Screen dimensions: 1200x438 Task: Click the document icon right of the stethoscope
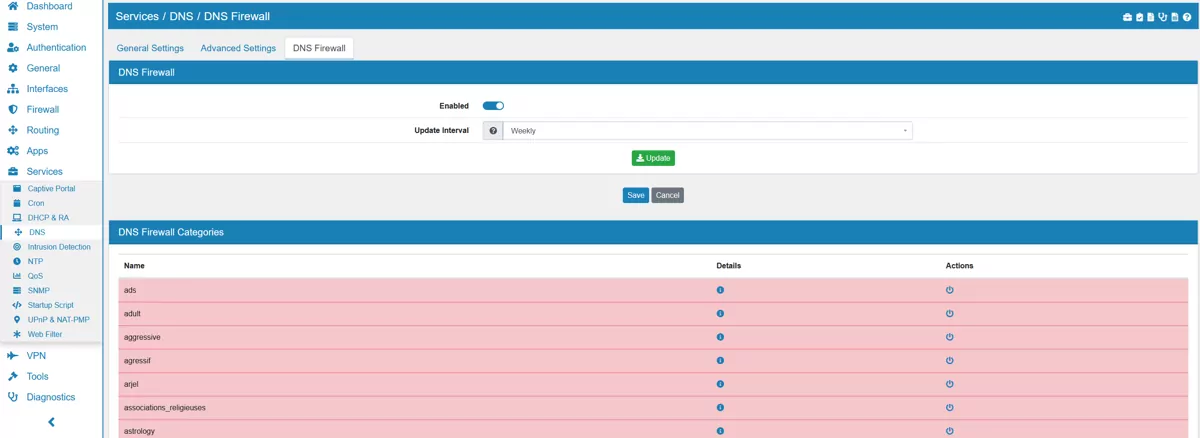click(1175, 17)
